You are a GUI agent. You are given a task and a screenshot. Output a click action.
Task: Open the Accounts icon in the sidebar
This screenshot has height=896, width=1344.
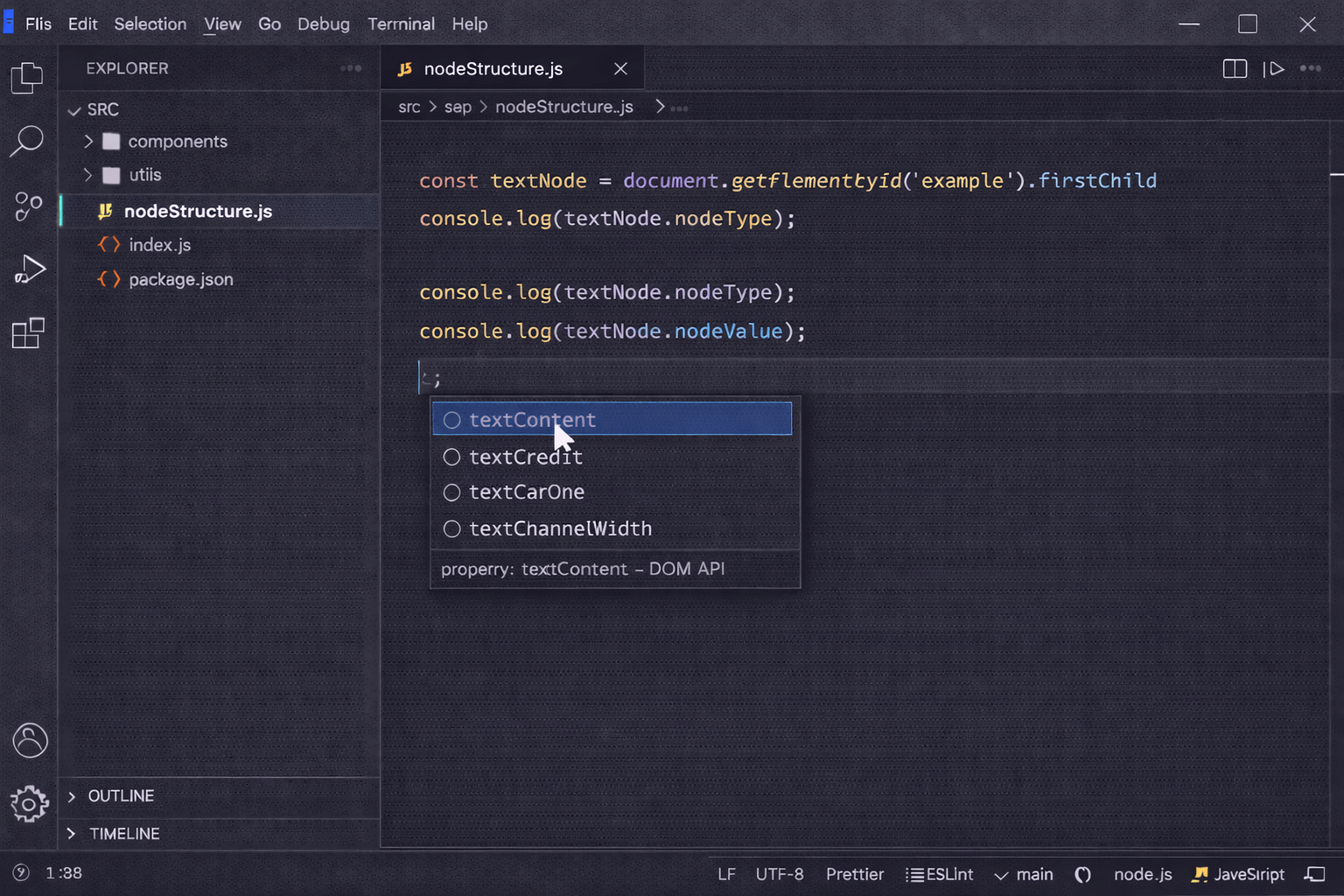(x=30, y=740)
